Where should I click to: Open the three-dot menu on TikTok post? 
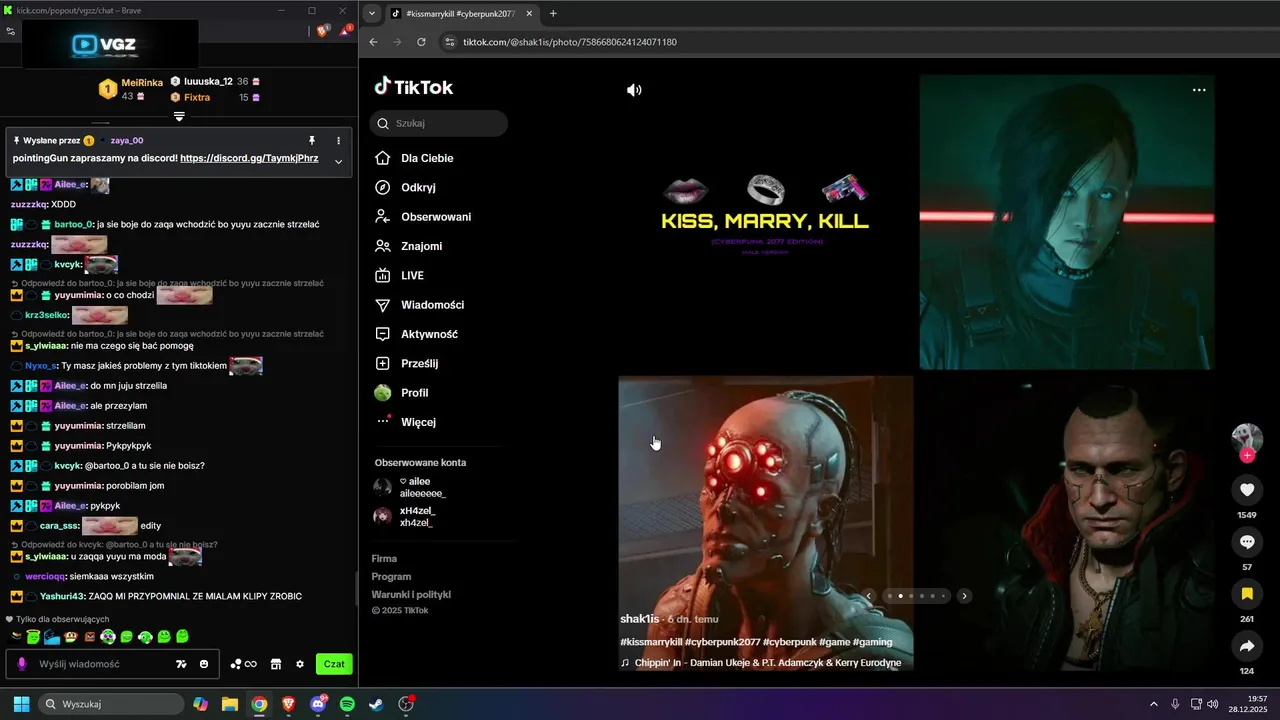tap(1199, 90)
